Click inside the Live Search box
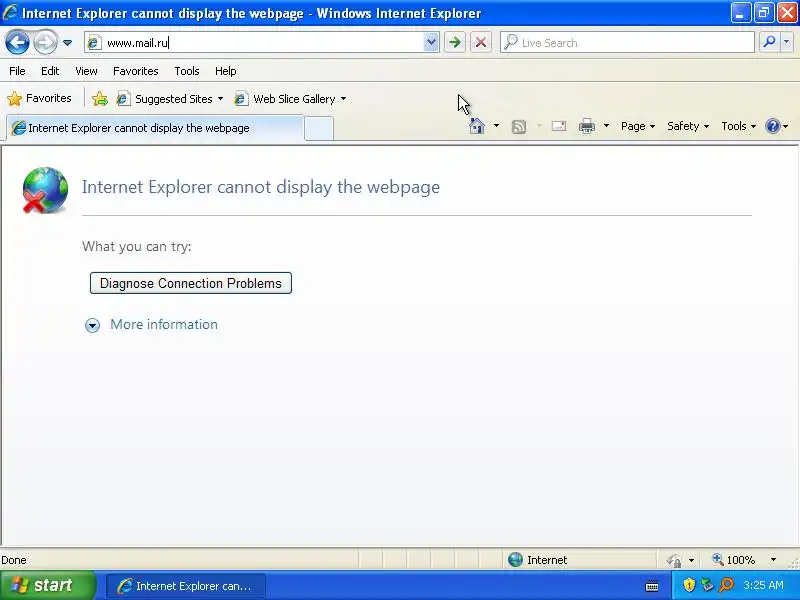The height and width of the screenshot is (600, 800). (627, 43)
